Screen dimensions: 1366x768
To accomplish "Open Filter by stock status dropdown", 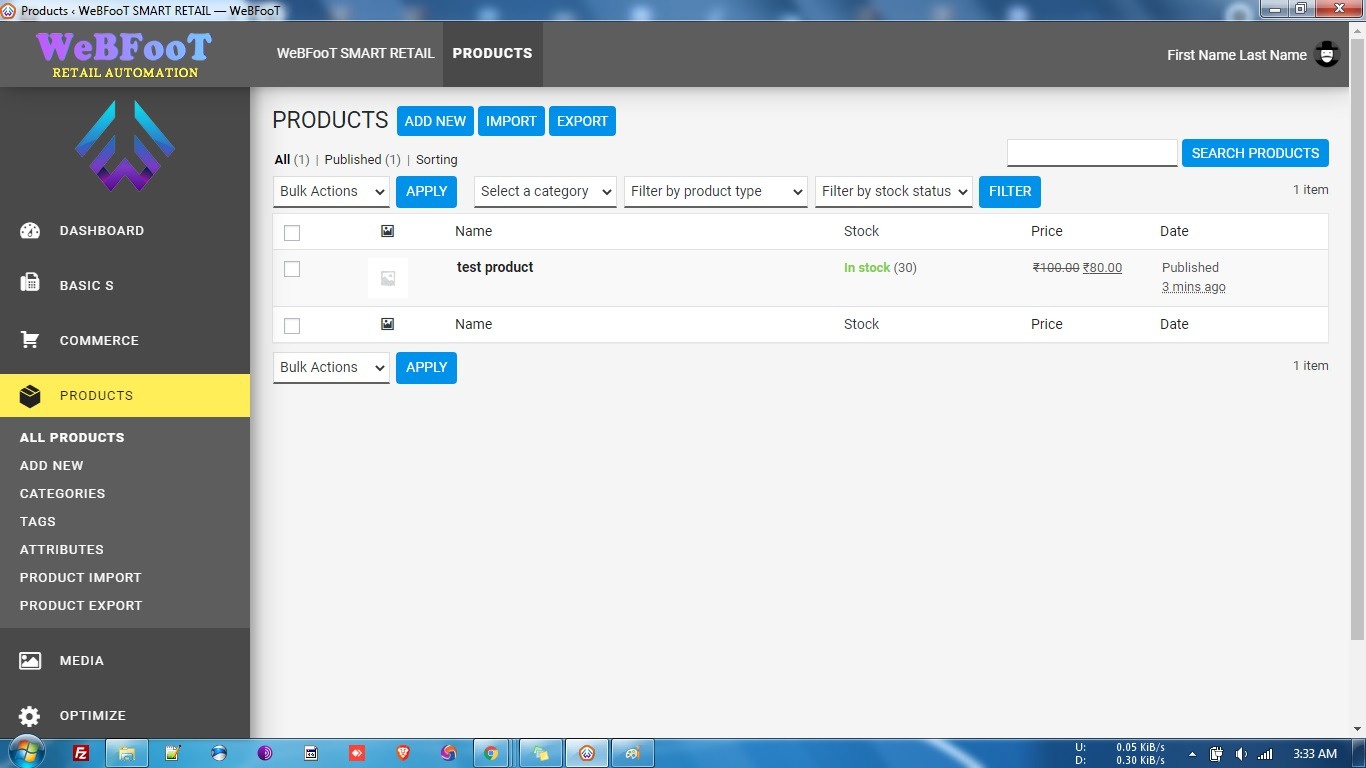I will (894, 192).
